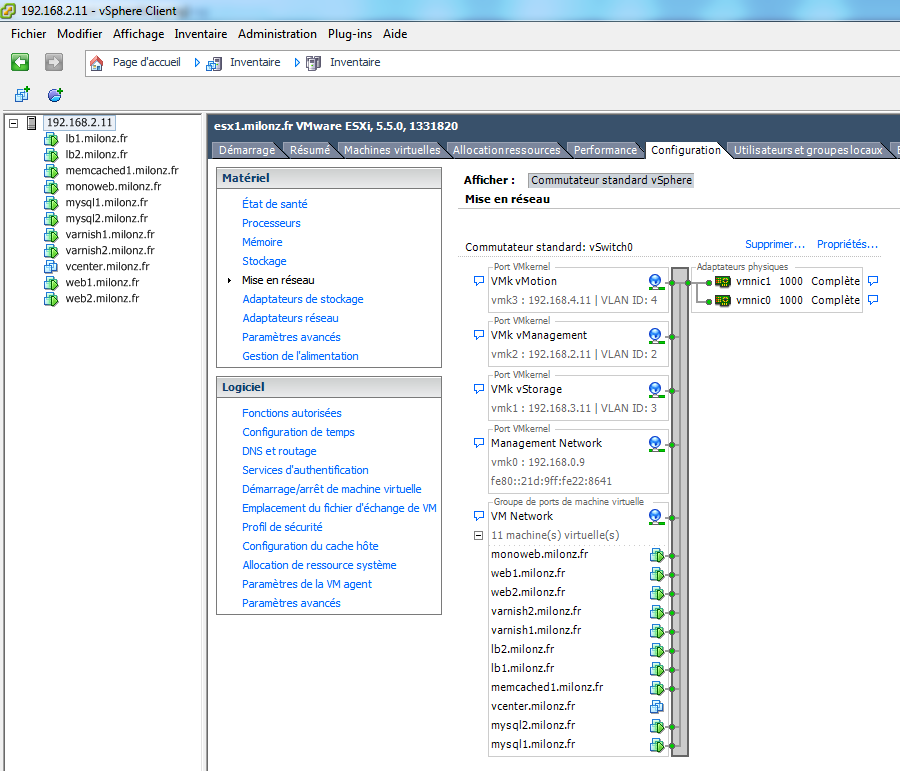Click the VM icon next to vcenter.milonz.fr in switch diagram

click(657, 707)
